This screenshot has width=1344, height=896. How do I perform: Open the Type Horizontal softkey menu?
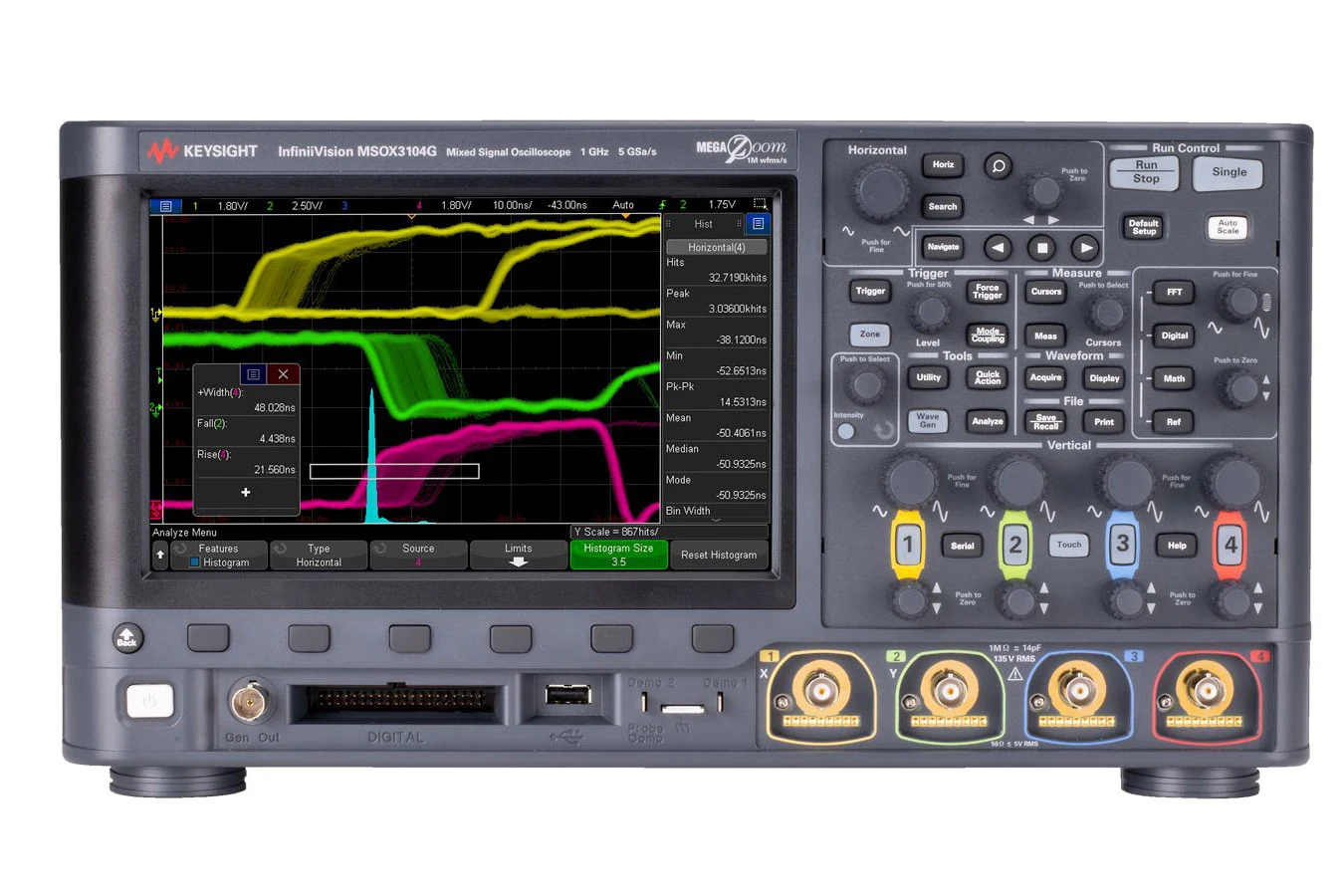click(319, 555)
